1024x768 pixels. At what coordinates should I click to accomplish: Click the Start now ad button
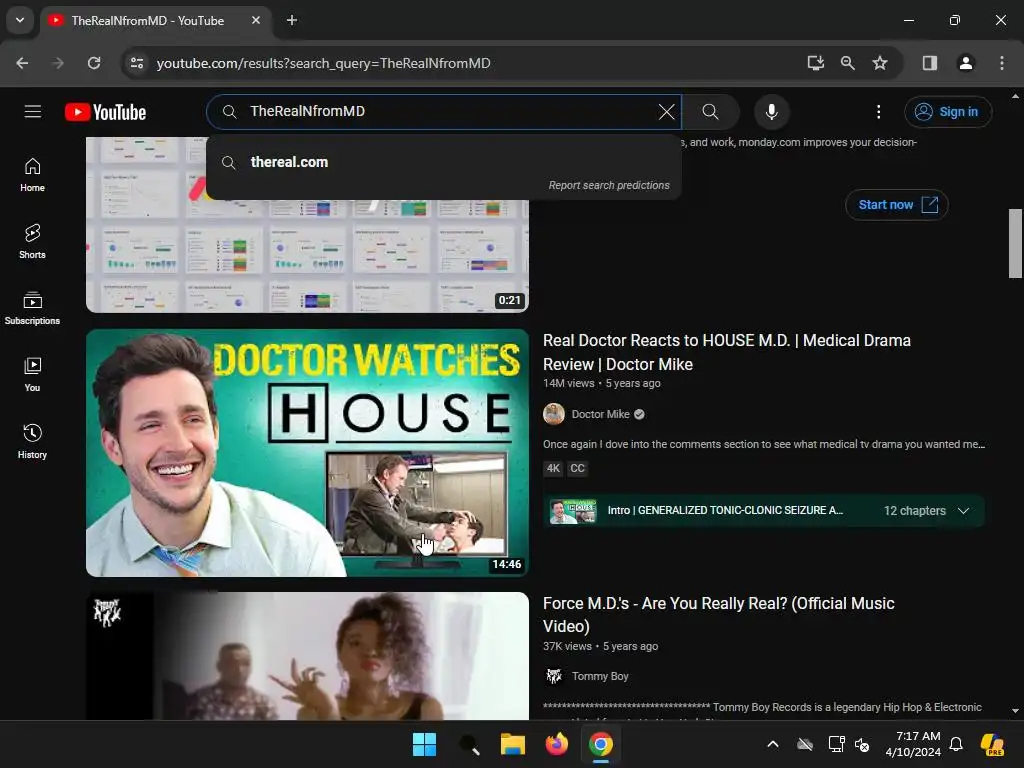(897, 204)
